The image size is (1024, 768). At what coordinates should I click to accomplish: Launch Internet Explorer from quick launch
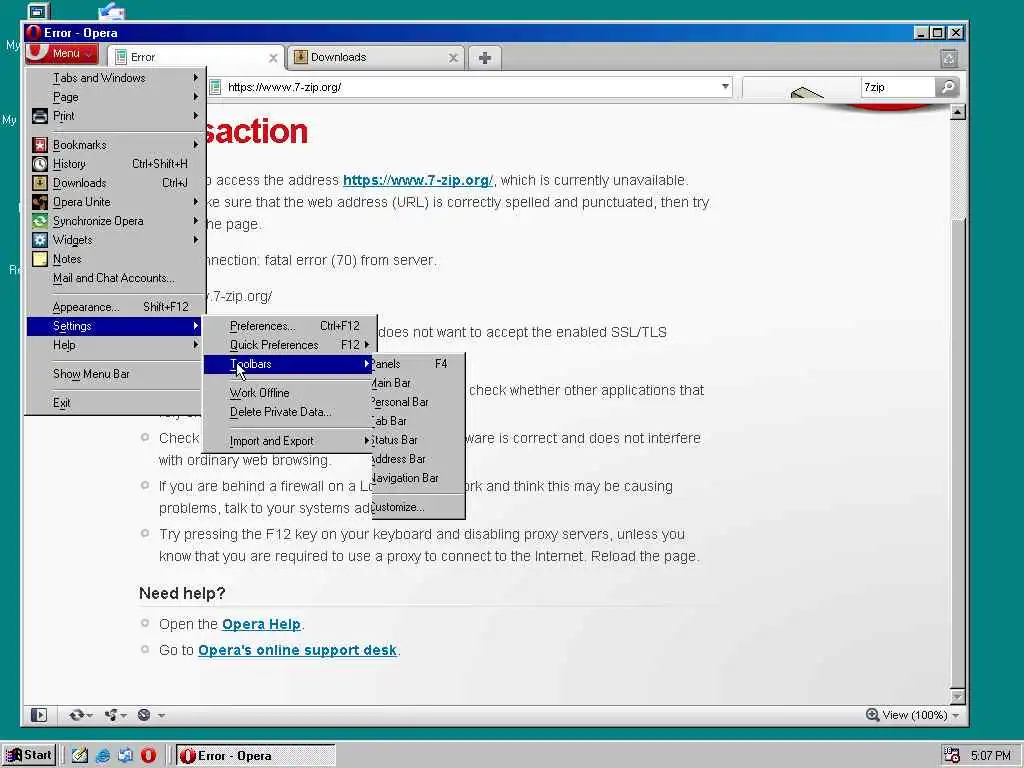pos(103,756)
